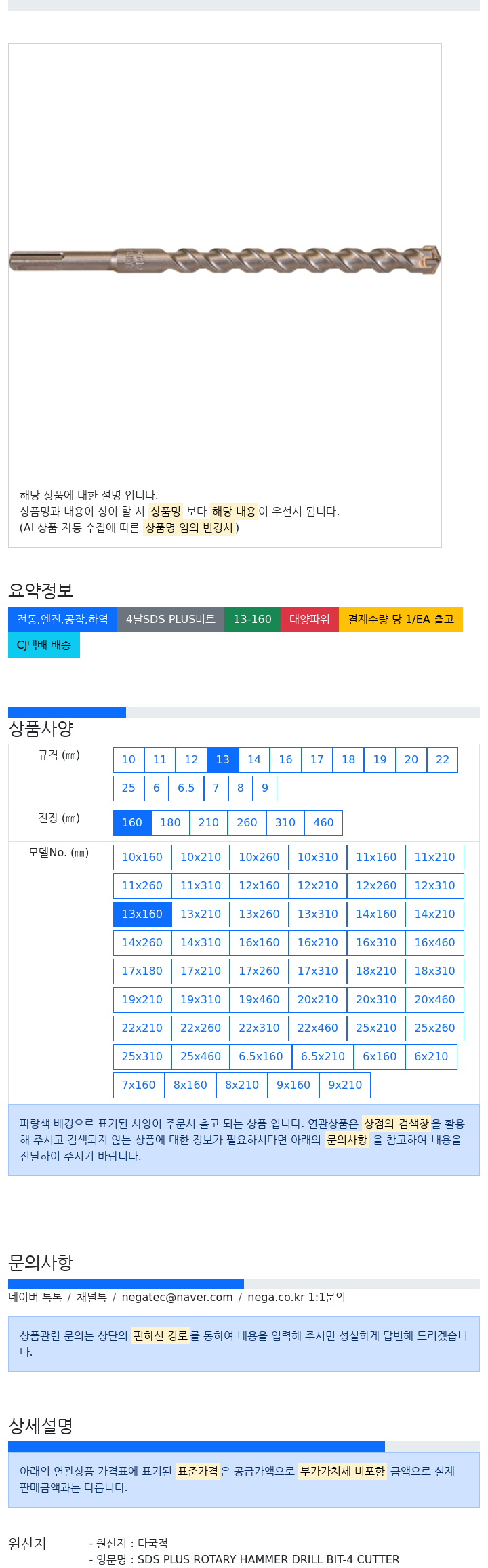Select model 22x310

pyautogui.click(x=259, y=1028)
